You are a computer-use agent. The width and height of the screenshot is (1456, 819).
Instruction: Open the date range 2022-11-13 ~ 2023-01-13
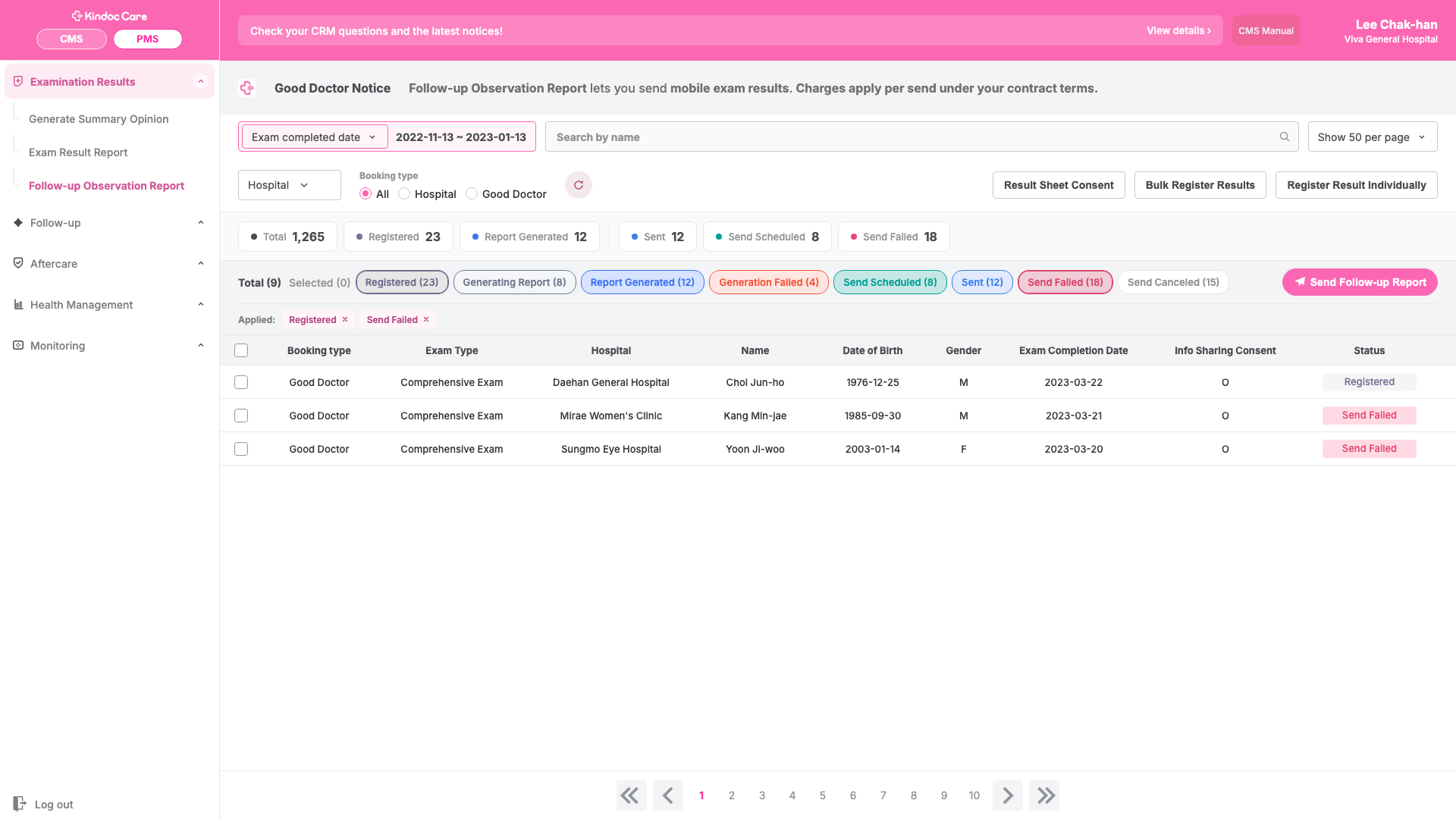(x=461, y=136)
